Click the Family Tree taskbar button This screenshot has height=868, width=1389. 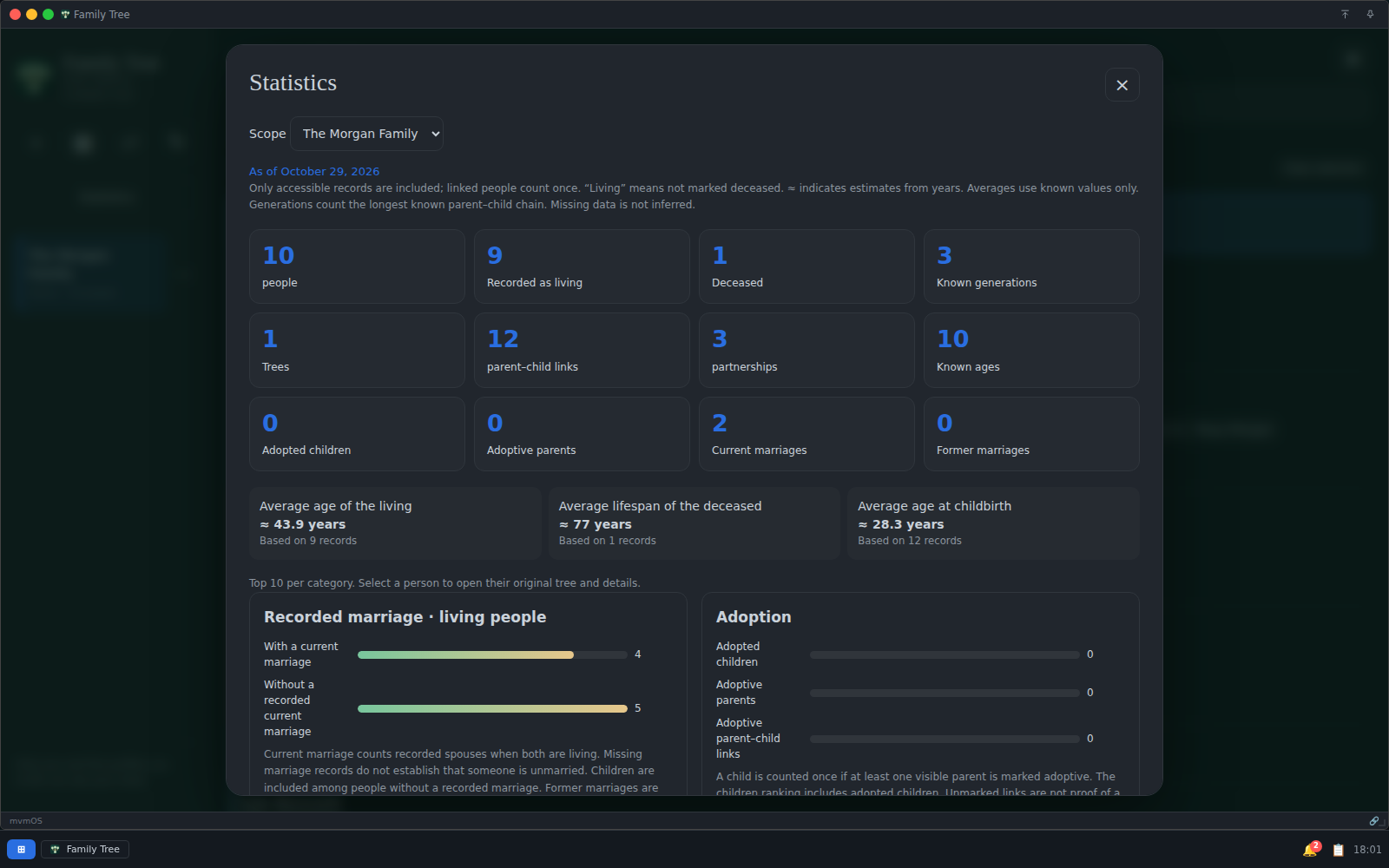(x=85, y=849)
